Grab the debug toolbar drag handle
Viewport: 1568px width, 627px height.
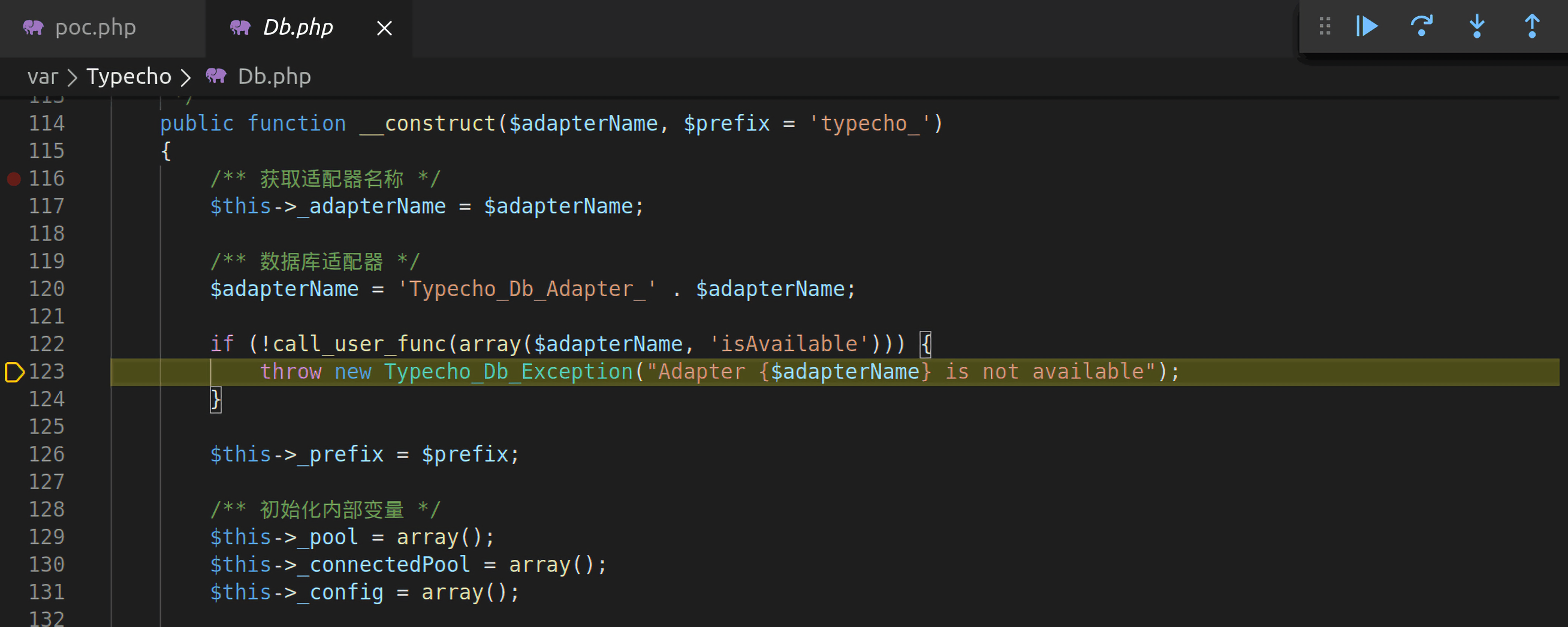[x=1325, y=26]
